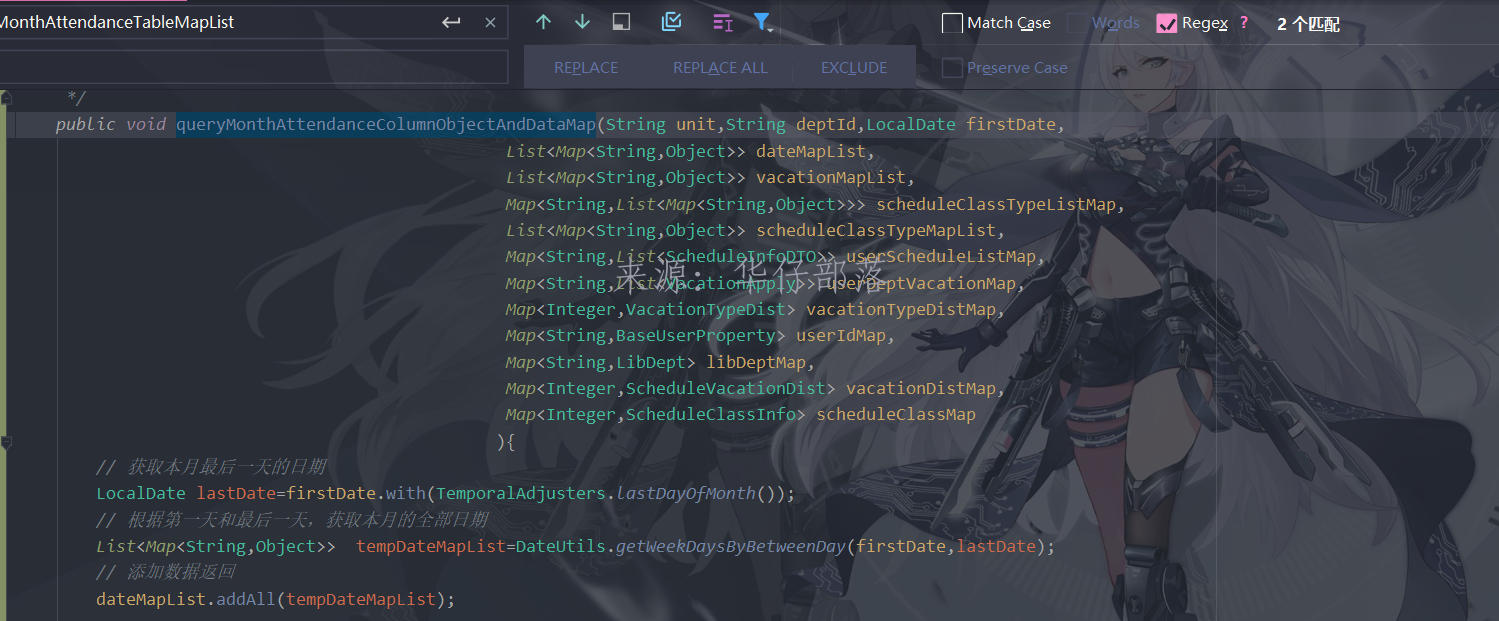This screenshot has width=1499, height=621.
Task: Click the "ScheduleClassInfo" type name
Action: point(711,414)
